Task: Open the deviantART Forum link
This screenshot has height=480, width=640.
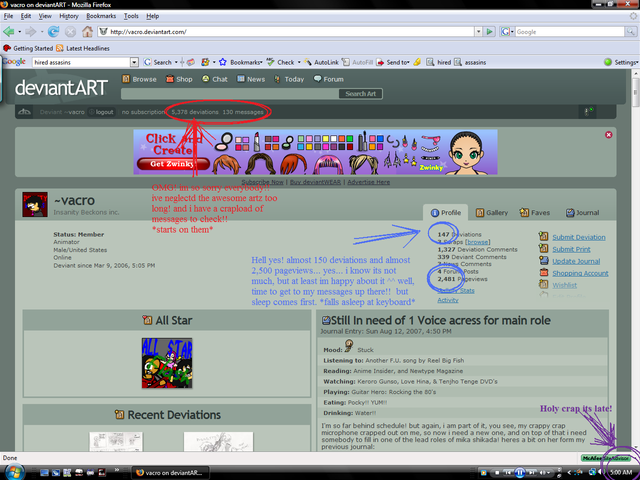Action: [329, 79]
